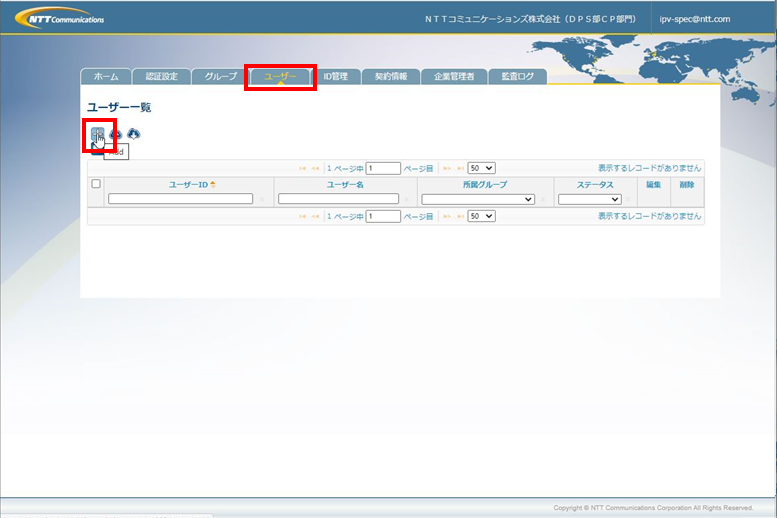Image resolution: width=777 pixels, height=518 pixels.
Task: Select the ユーザー tab
Action: (x=280, y=76)
